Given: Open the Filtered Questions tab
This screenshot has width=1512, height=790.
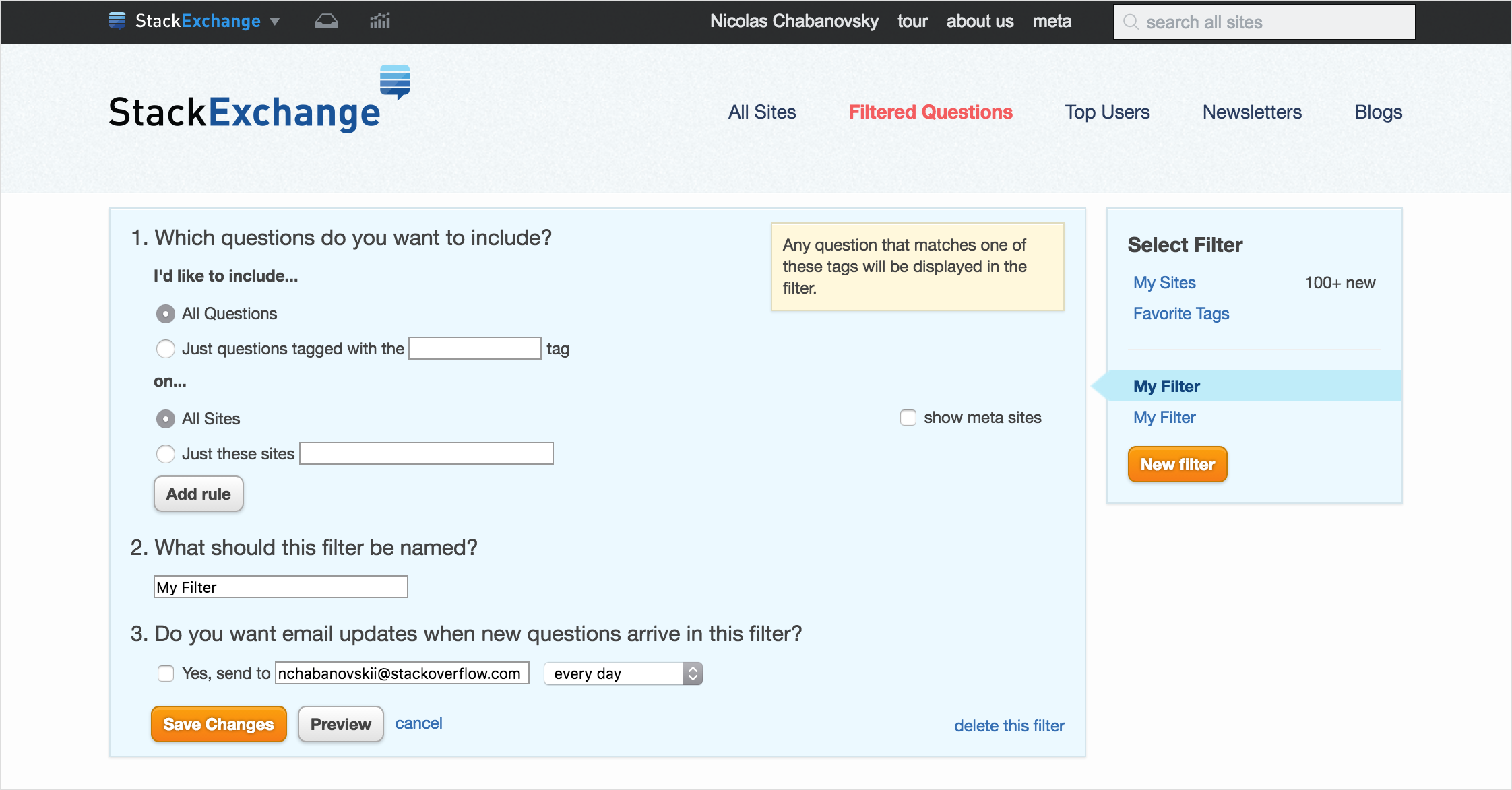Looking at the screenshot, I should [x=930, y=112].
